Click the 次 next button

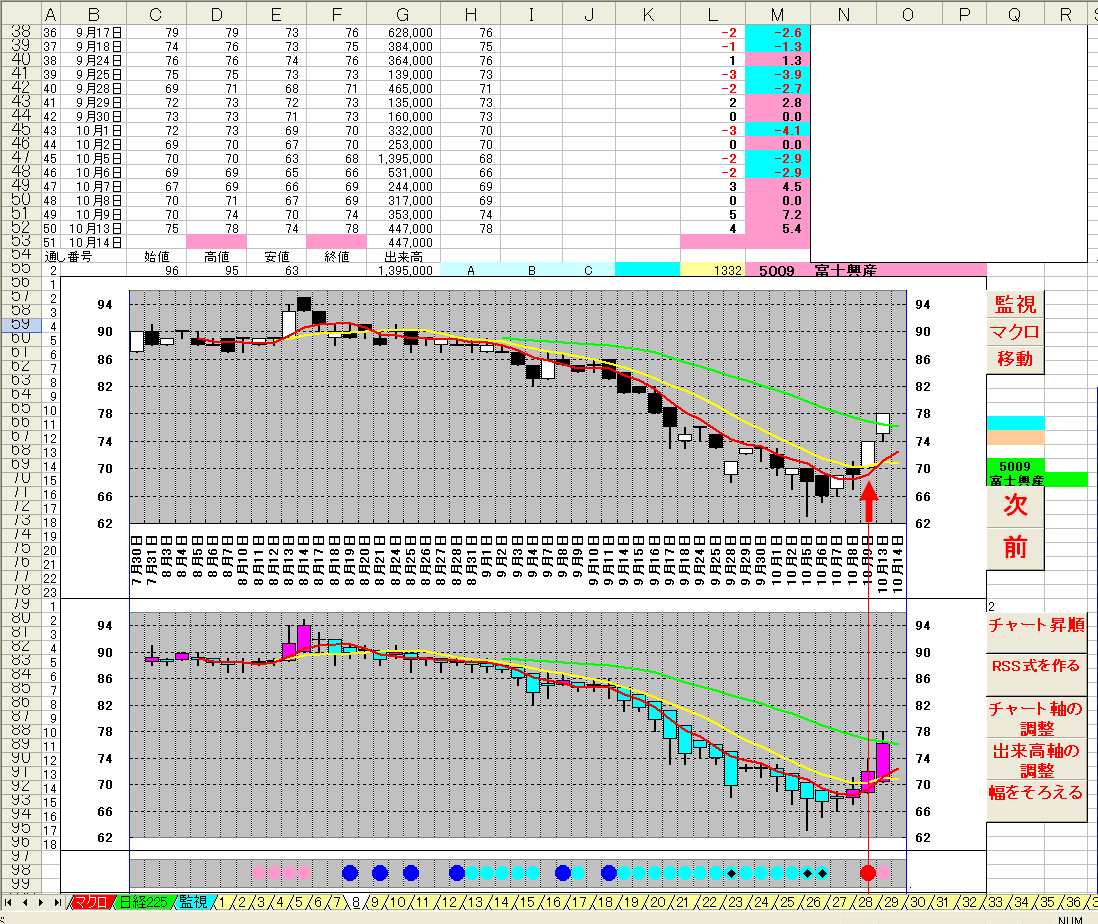tap(1015, 506)
